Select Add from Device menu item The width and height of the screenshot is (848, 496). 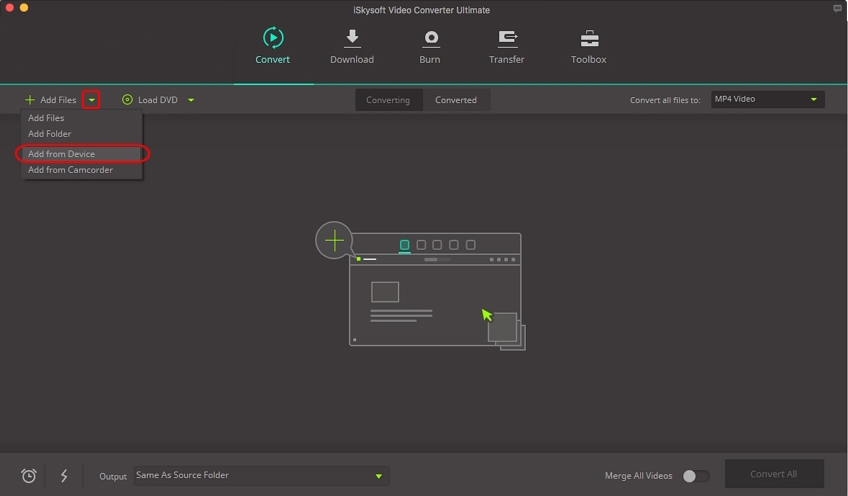click(61, 154)
